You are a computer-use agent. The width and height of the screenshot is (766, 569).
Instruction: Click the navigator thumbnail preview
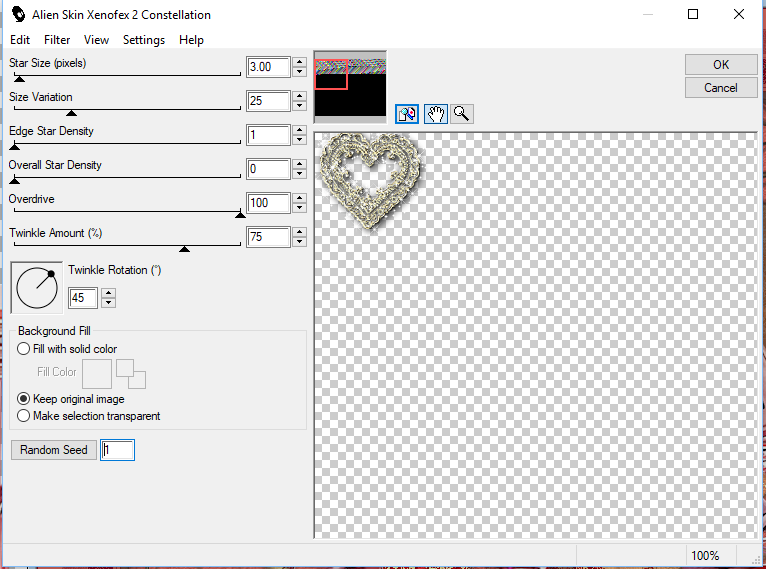pos(350,87)
